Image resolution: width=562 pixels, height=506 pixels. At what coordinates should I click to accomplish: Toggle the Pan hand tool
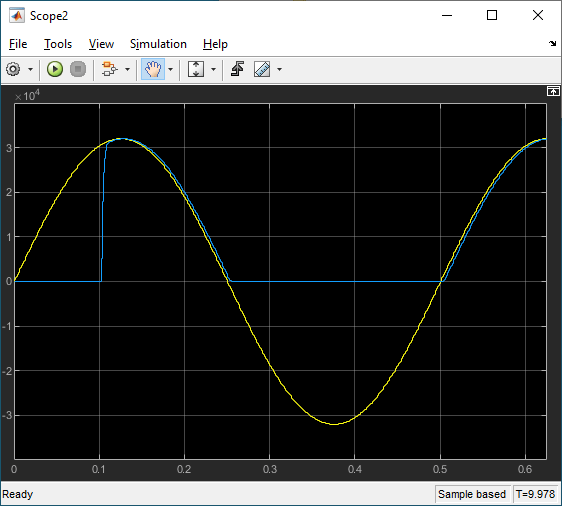pos(153,69)
